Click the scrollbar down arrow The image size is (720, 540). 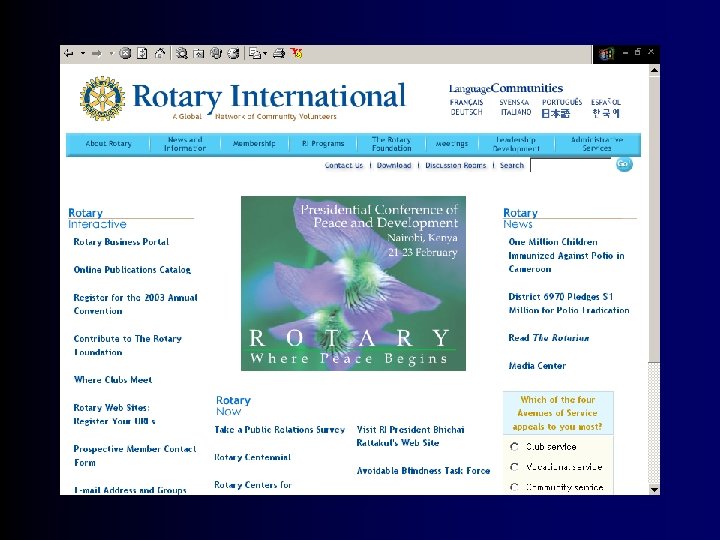[x=654, y=489]
